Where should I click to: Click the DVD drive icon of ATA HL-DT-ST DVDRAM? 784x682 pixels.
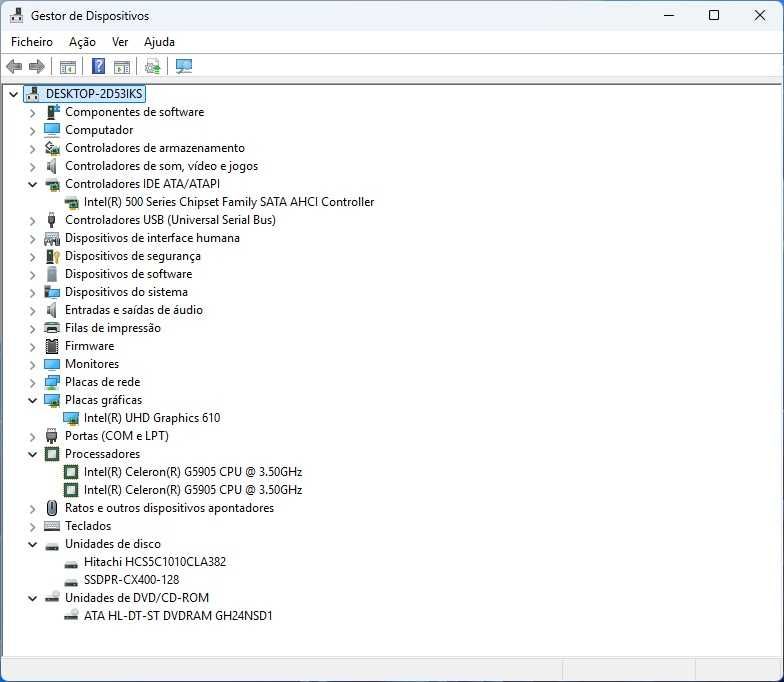[71, 616]
